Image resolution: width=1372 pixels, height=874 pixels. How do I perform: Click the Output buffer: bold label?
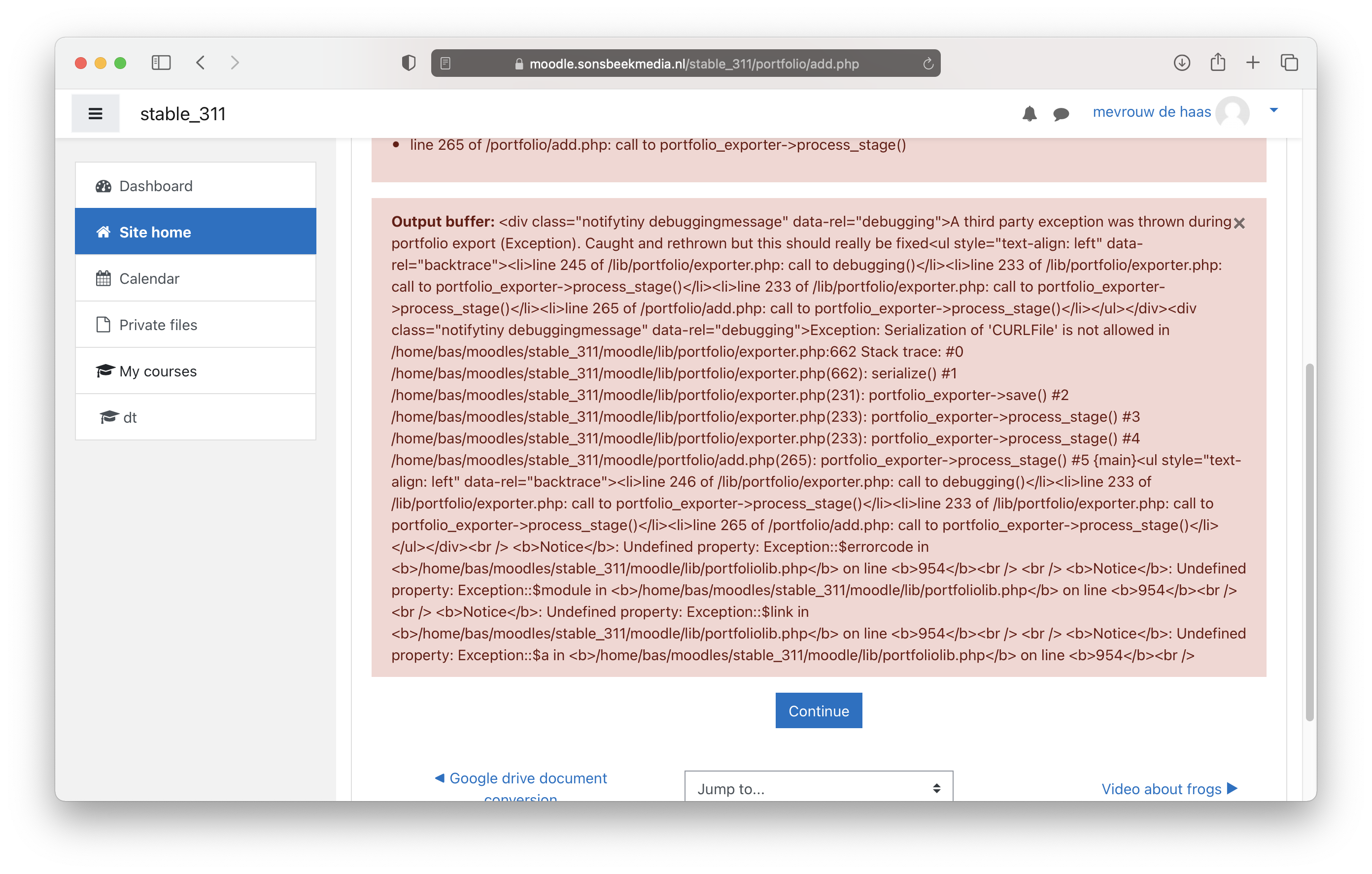[x=443, y=222]
